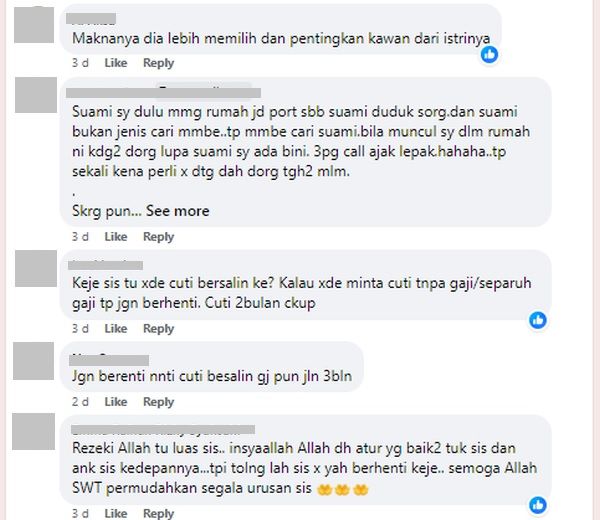This screenshot has width=600, height=520.
Task: Like the "Suami sy dulu" comment
Action: pos(116,237)
